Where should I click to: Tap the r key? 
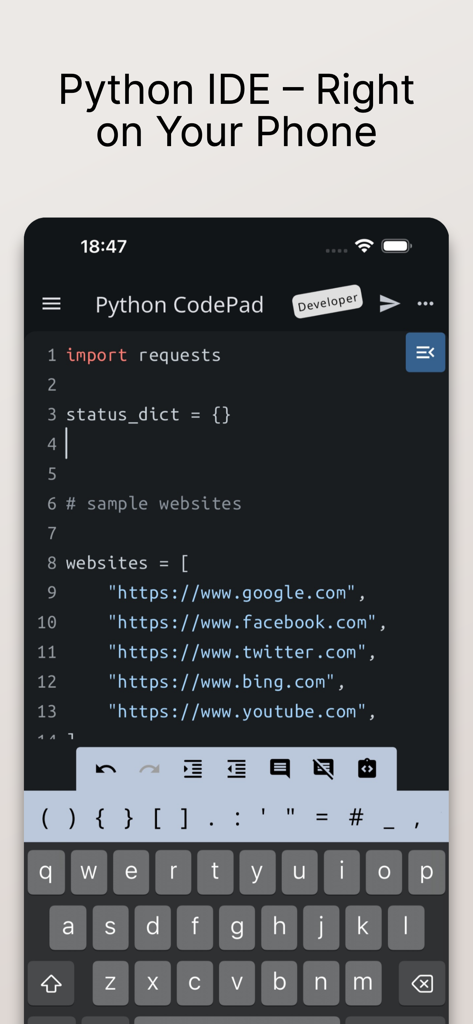[173, 872]
